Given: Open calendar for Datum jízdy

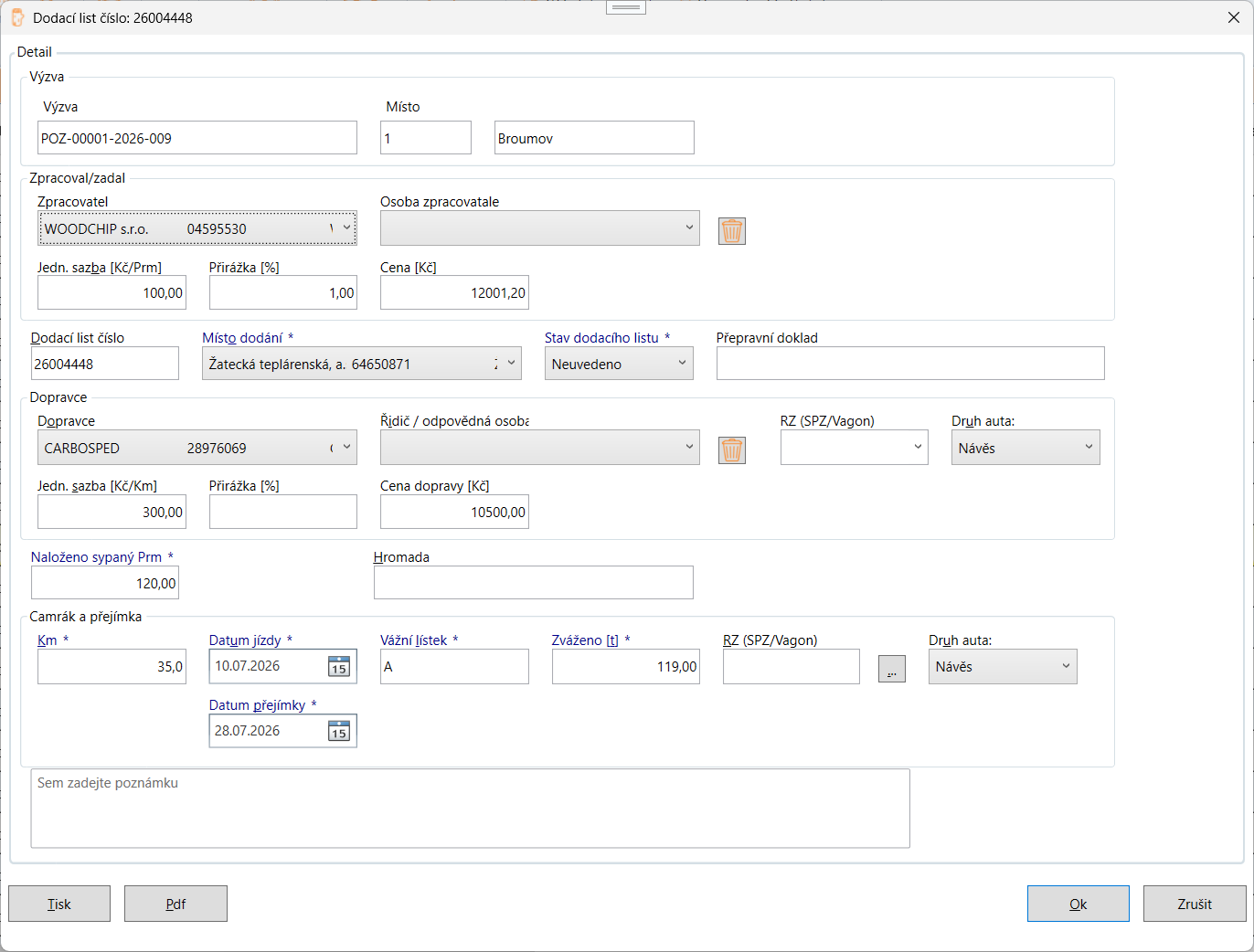Looking at the screenshot, I should pyautogui.click(x=339, y=666).
